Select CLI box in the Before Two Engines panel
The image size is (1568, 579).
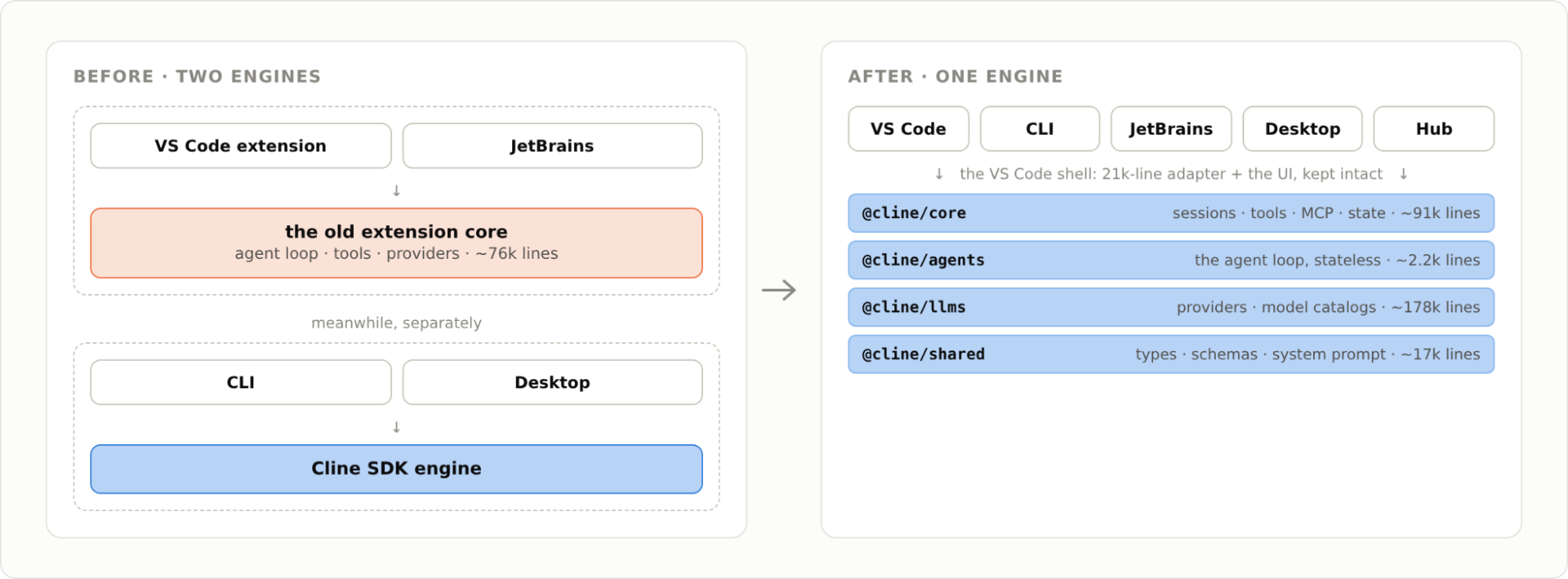241,382
